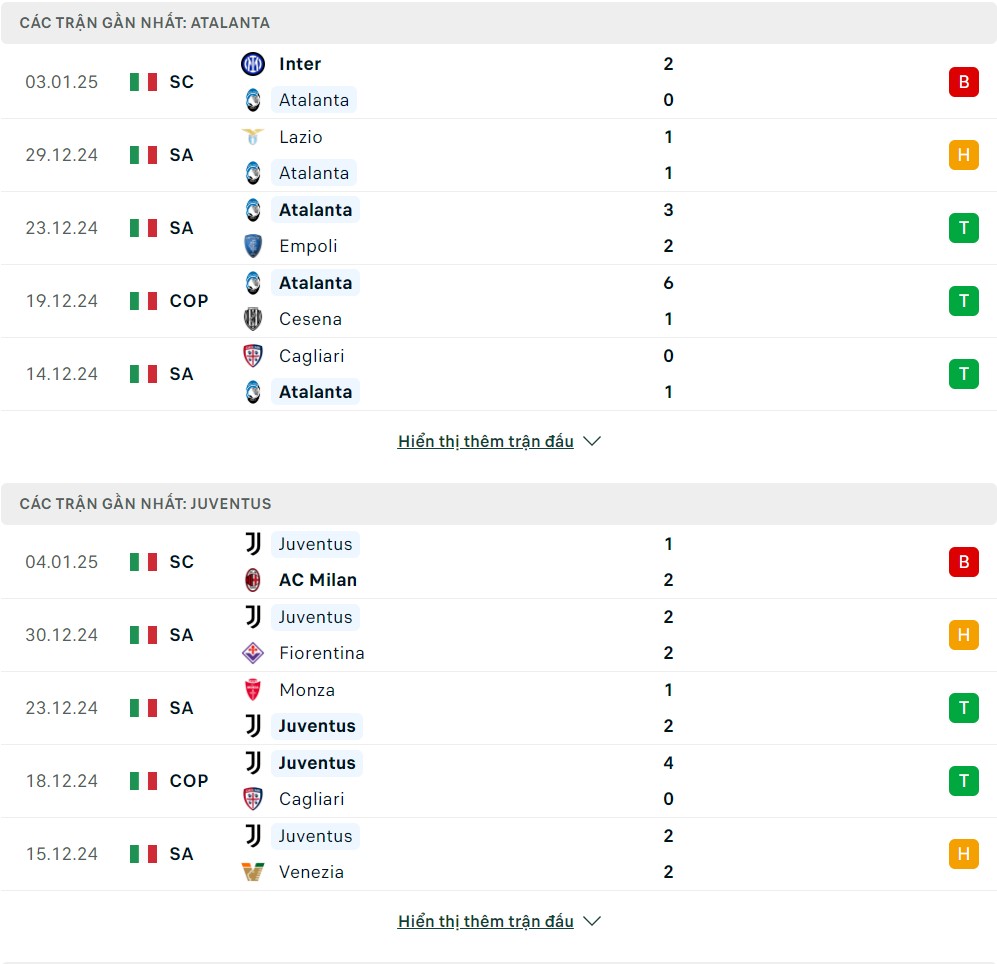Viewport: 997px width, 964px height.
Task: Click red B badge for Inter match
Action: [x=963, y=82]
